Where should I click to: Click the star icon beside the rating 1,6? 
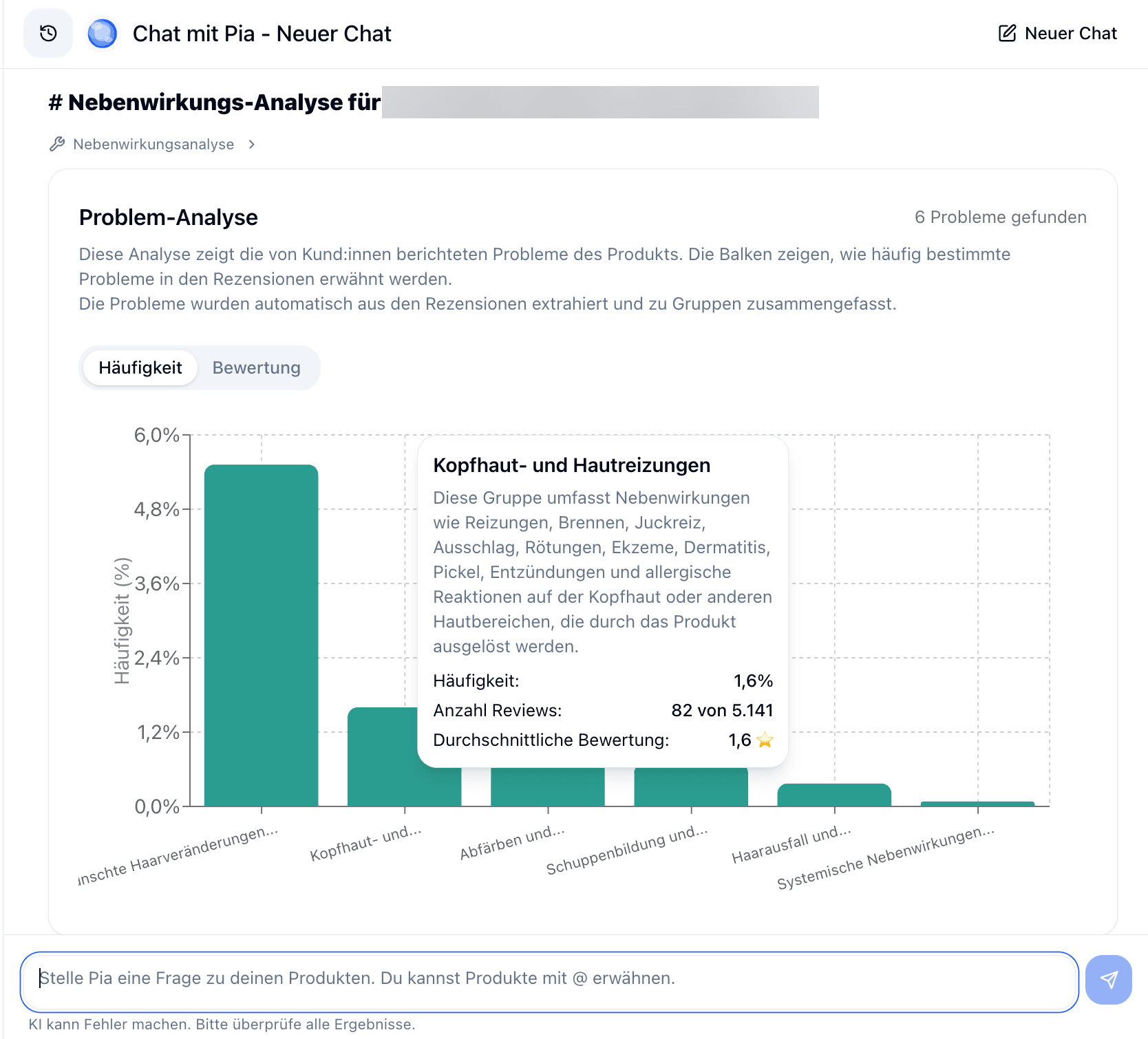click(764, 740)
